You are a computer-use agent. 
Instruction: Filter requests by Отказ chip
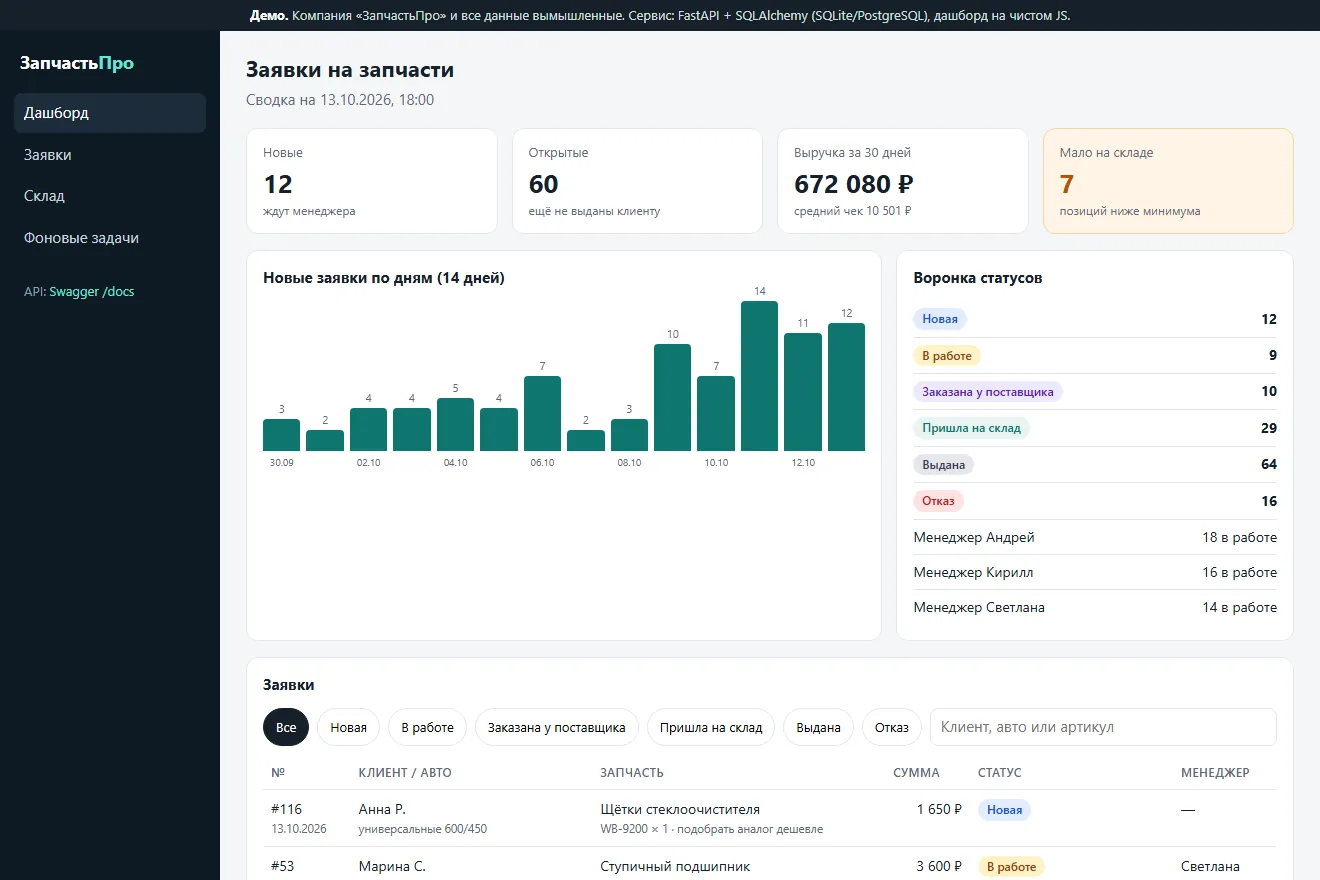[892, 727]
